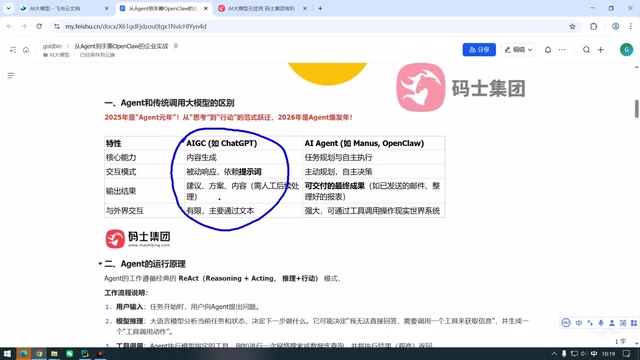
Task: Click the grid icon in floating toolbar
Action: pos(634,322)
